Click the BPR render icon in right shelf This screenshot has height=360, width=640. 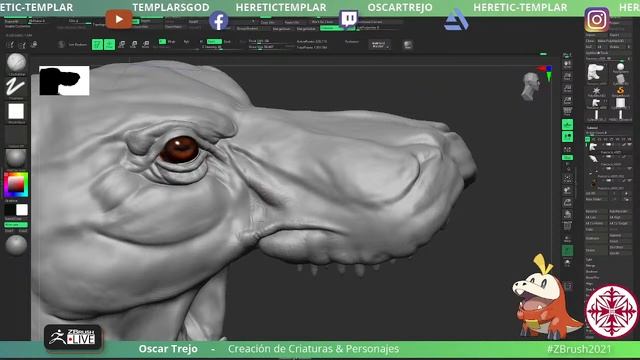coord(567,64)
